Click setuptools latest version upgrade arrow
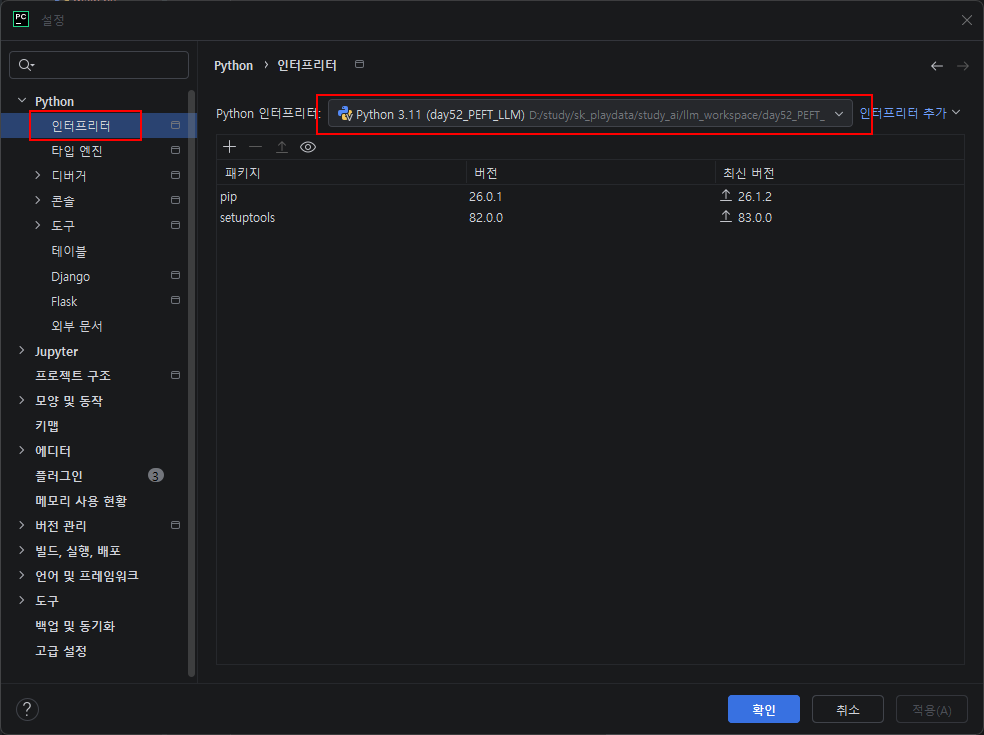 coord(726,217)
